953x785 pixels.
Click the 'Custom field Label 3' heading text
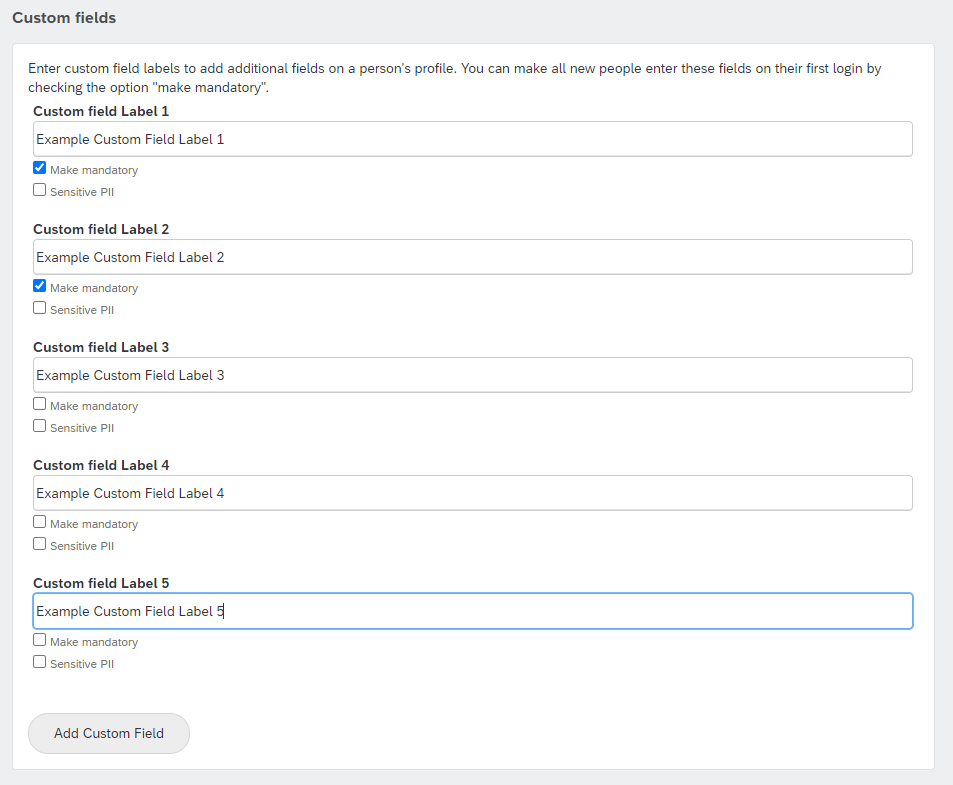point(101,347)
